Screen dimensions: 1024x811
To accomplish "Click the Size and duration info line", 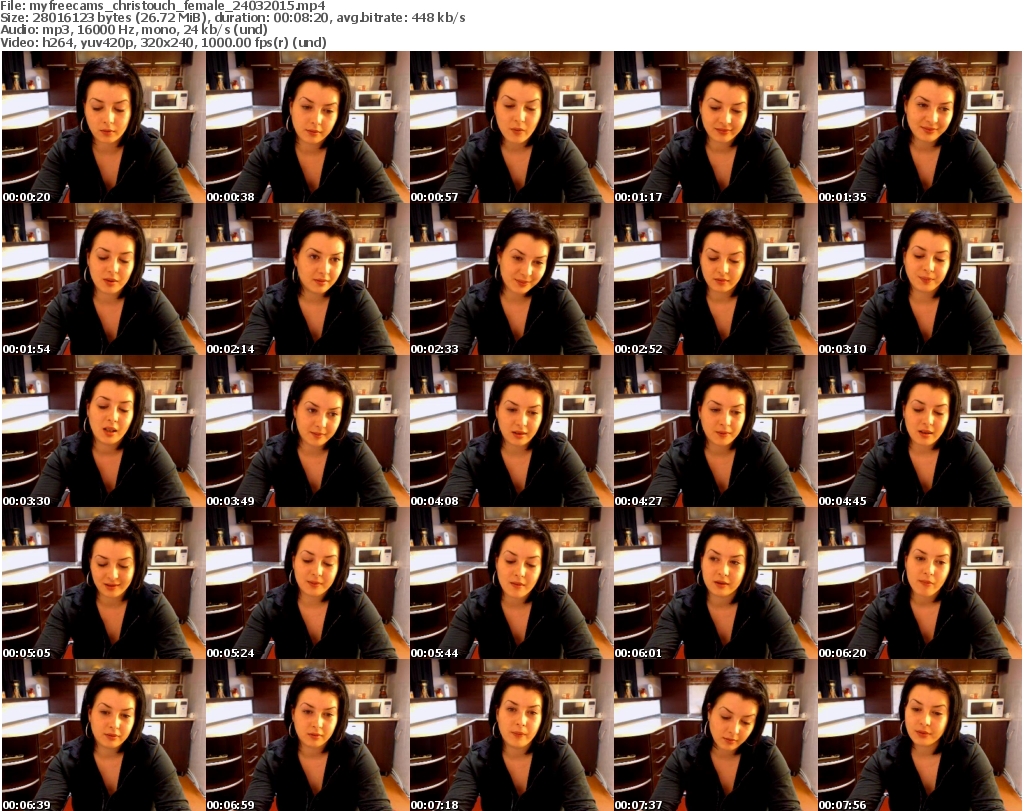I will [233, 18].
